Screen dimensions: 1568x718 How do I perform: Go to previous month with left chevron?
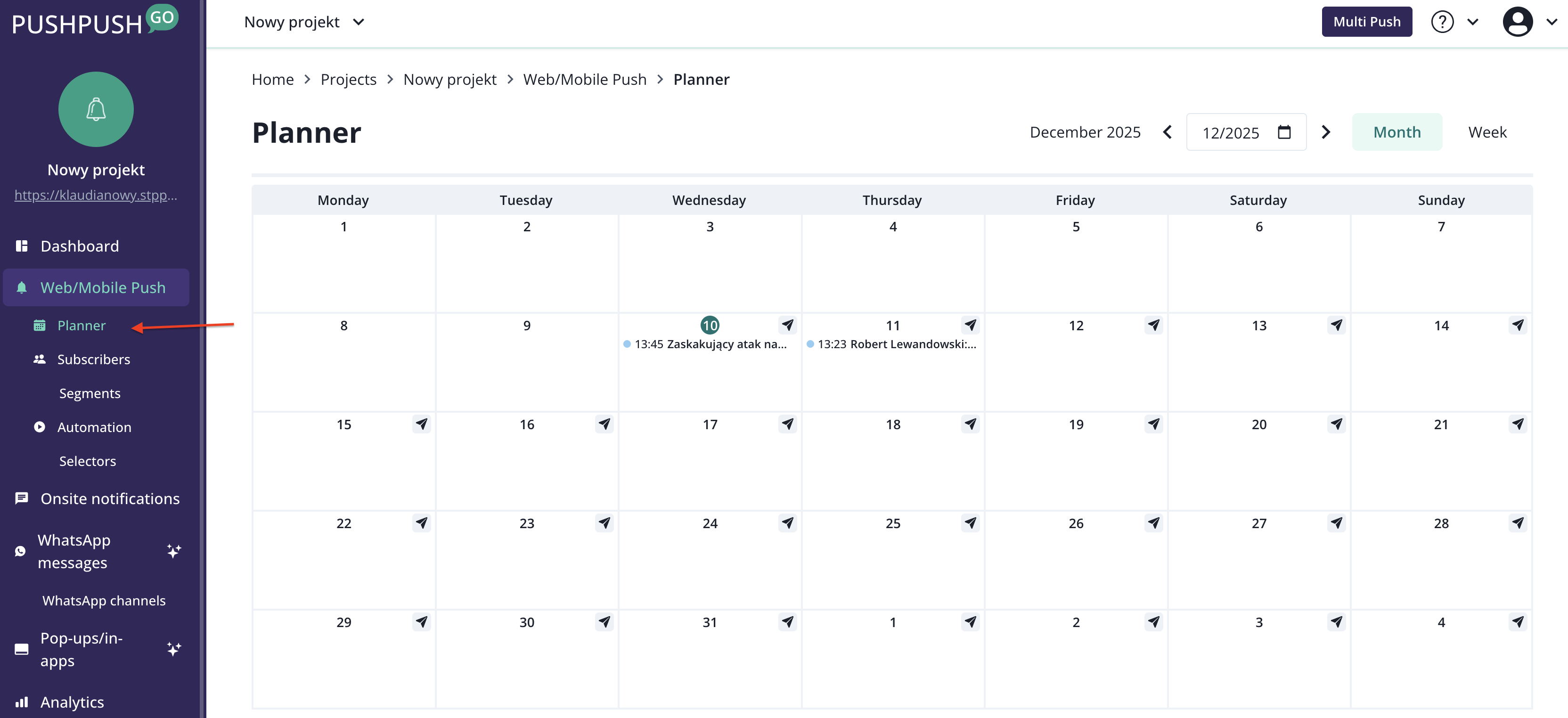pyautogui.click(x=1167, y=132)
